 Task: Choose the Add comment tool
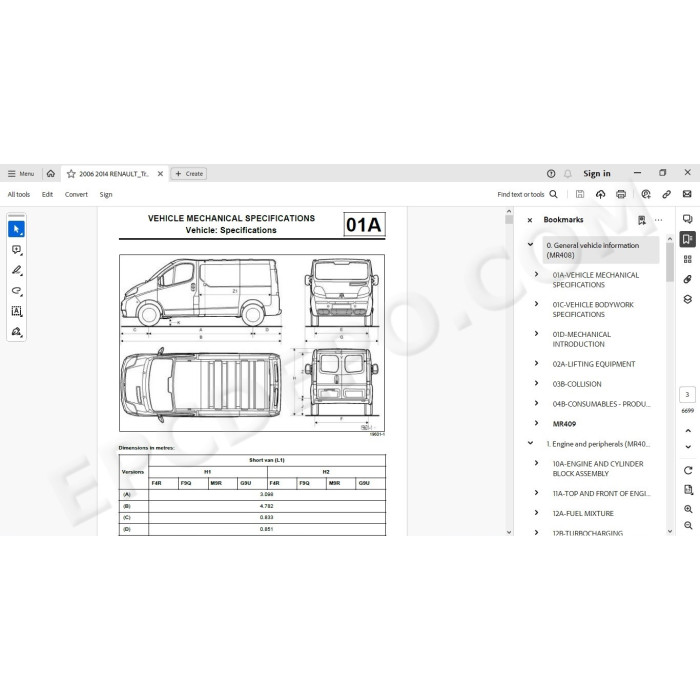coord(17,250)
